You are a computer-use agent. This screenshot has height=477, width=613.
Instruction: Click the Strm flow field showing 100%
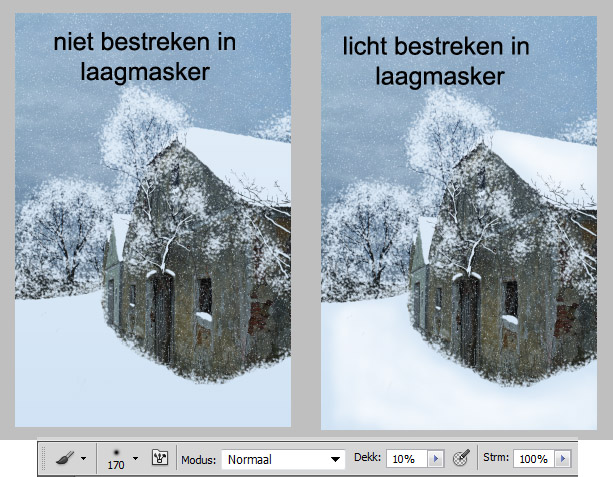[534, 459]
